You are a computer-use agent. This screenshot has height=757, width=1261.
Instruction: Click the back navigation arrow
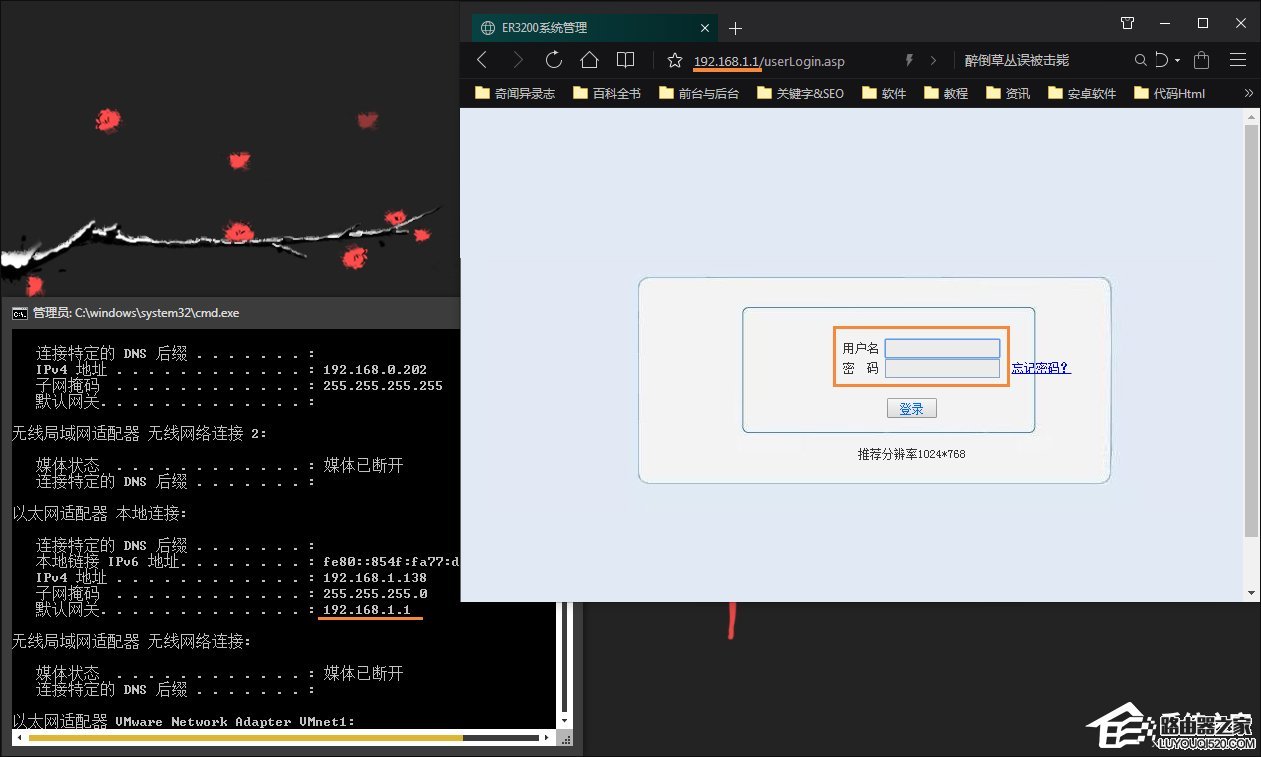click(x=481, y=60)
